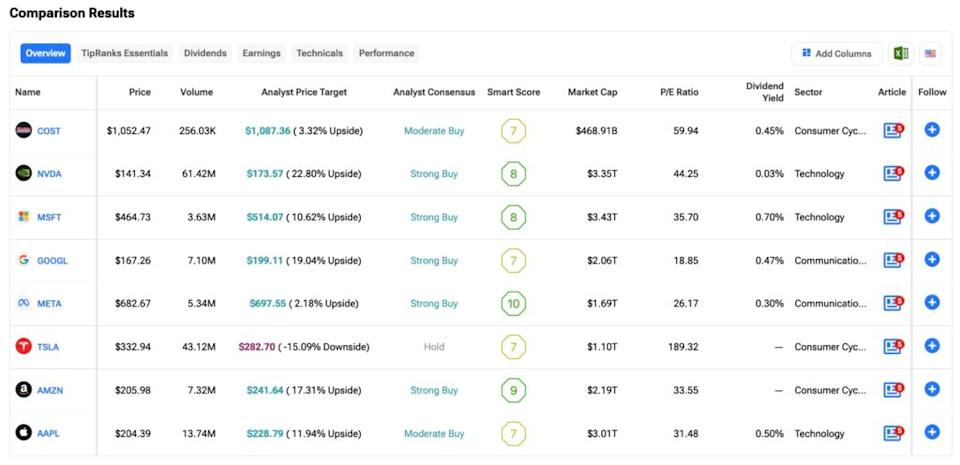
Task: Click the Add Columns button
Action: coord(836,53)
